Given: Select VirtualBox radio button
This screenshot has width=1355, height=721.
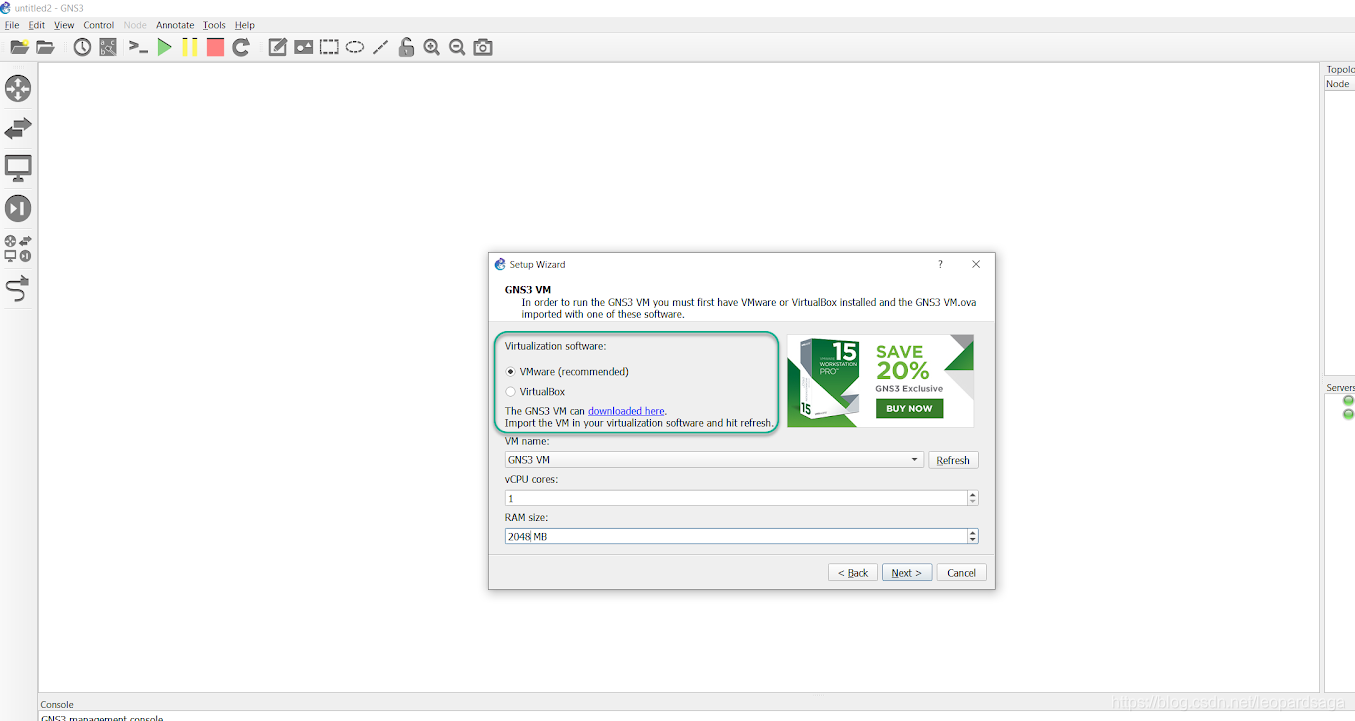Looking at the screenshot, I should point(511,392).
